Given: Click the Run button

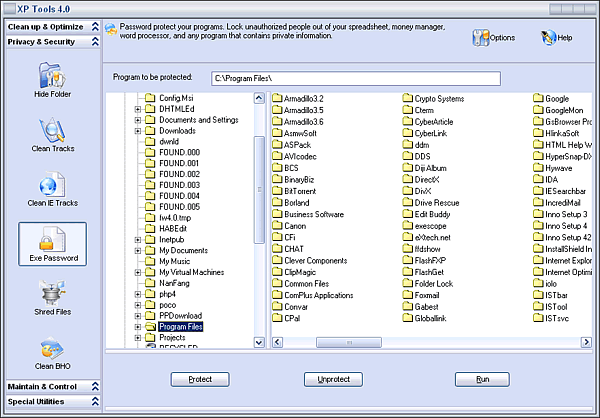Looking at the screenshot, I should point(482,379).
